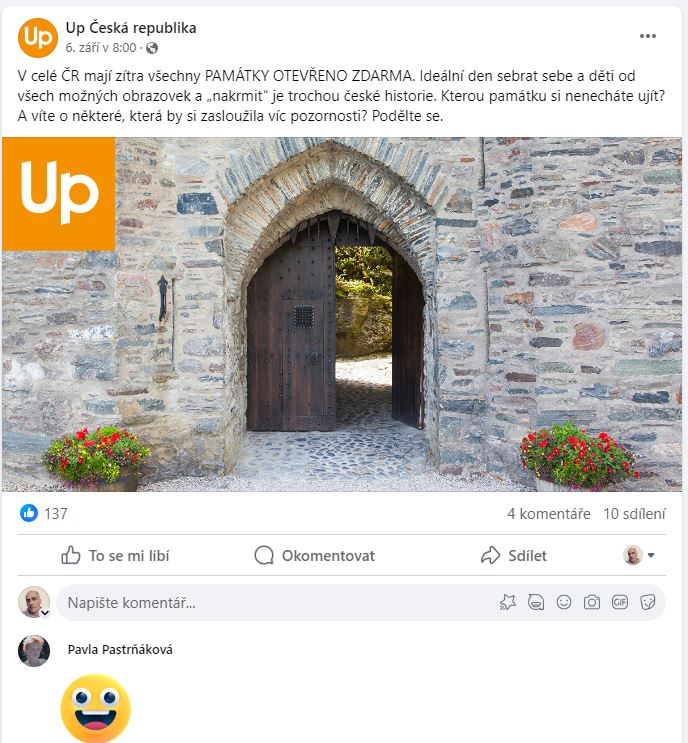
Task: Open profile switcher on comment avatar
Action: [x=45, y=613]
